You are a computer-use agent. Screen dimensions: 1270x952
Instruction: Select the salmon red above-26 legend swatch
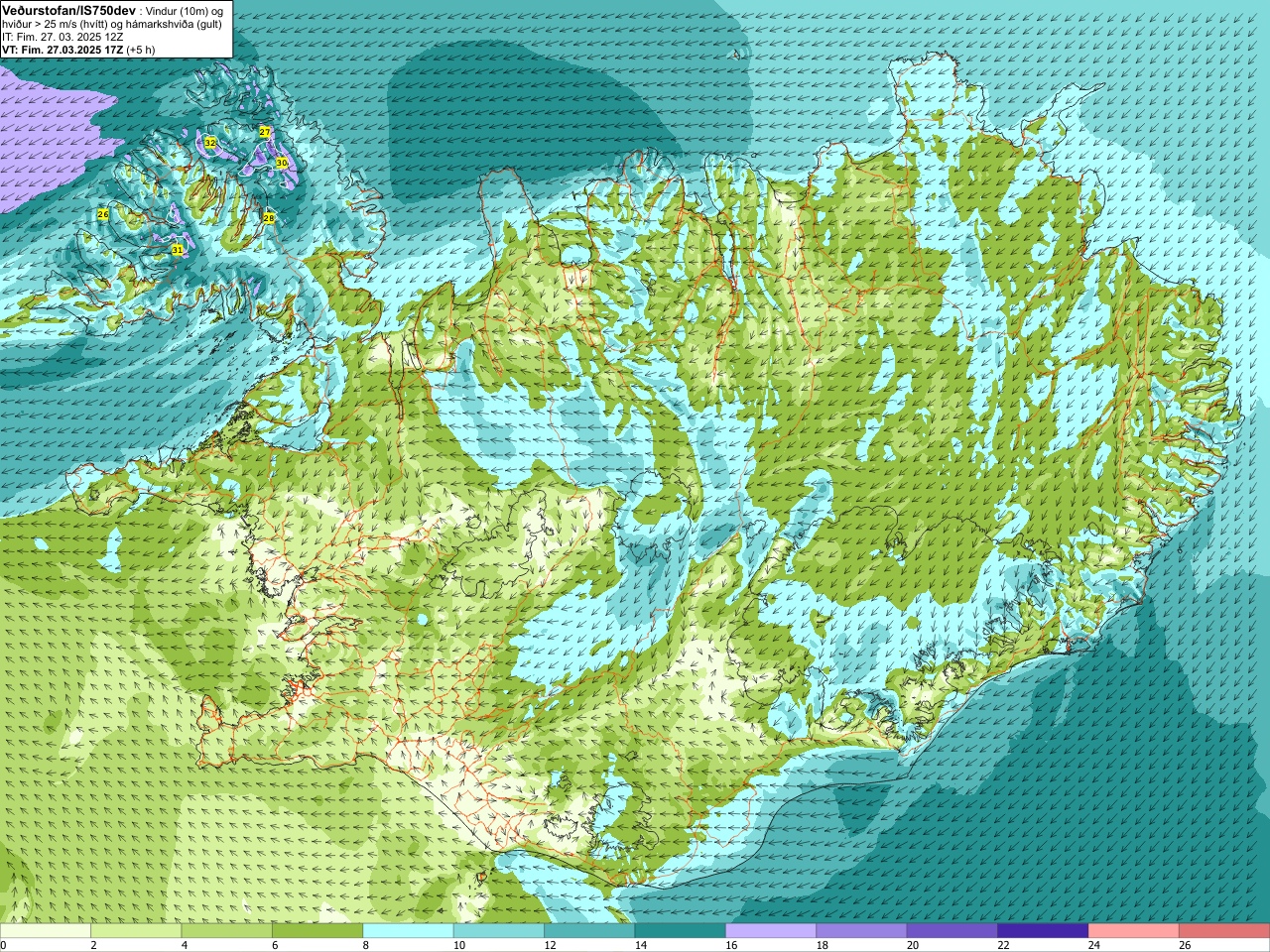coord(1224,931)
